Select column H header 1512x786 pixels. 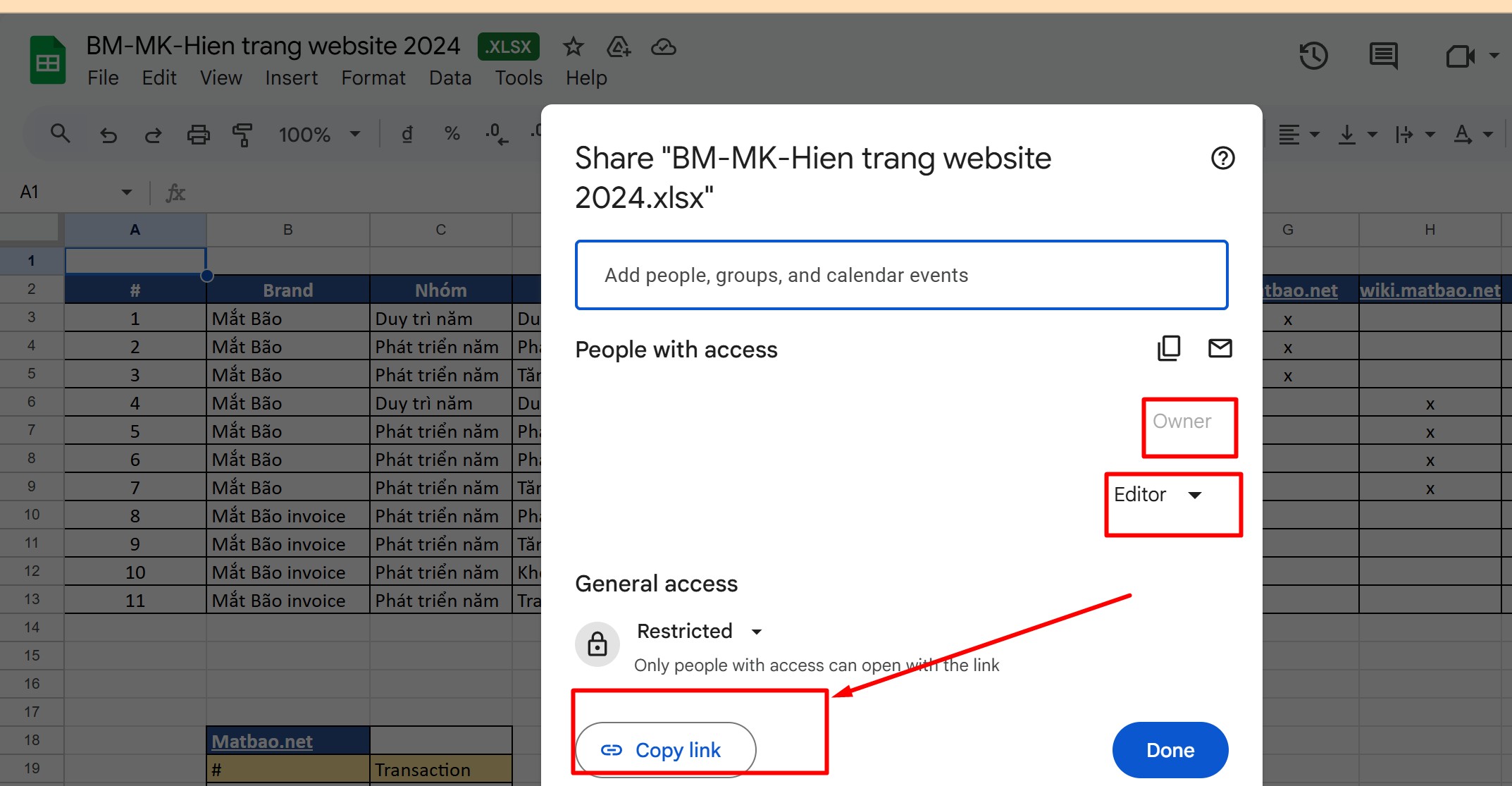click(1430, 230)
